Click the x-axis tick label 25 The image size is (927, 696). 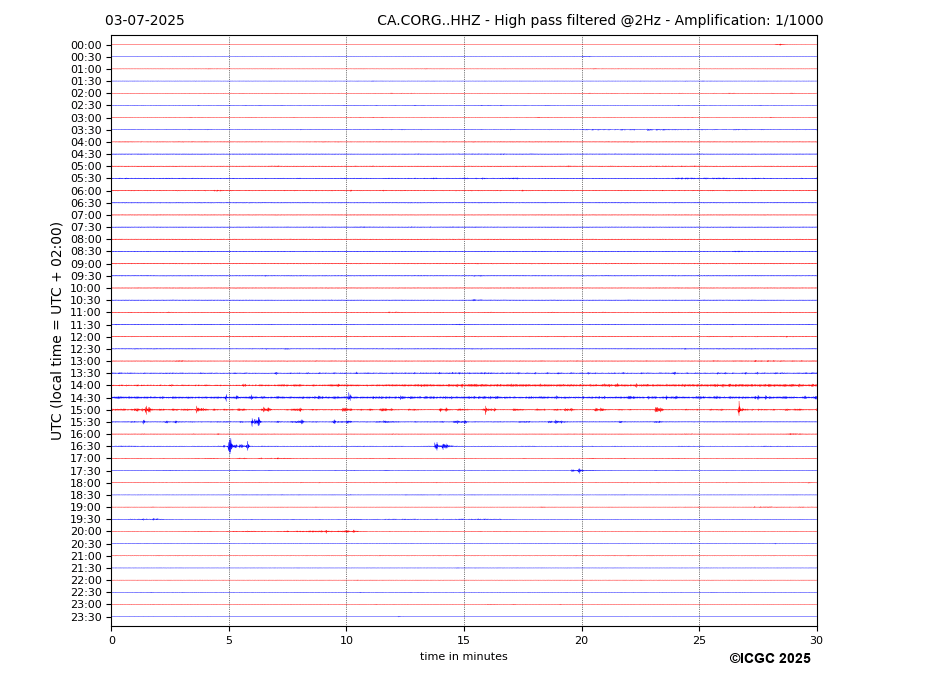(x=699, y=640)
